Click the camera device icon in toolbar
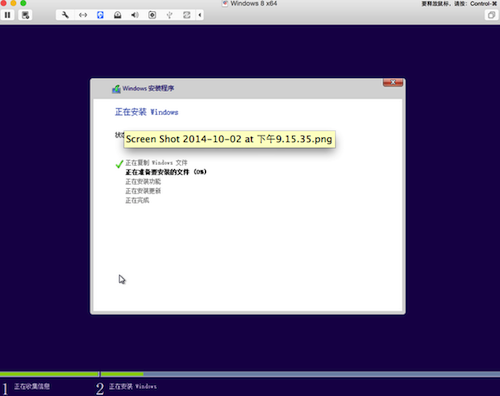 pos(152,15)
